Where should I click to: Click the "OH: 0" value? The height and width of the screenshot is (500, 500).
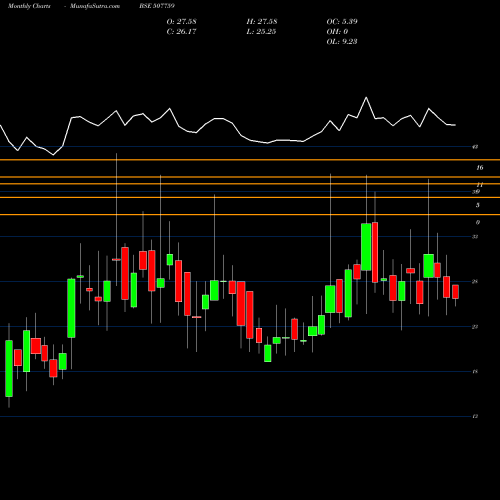coord(337,32)
